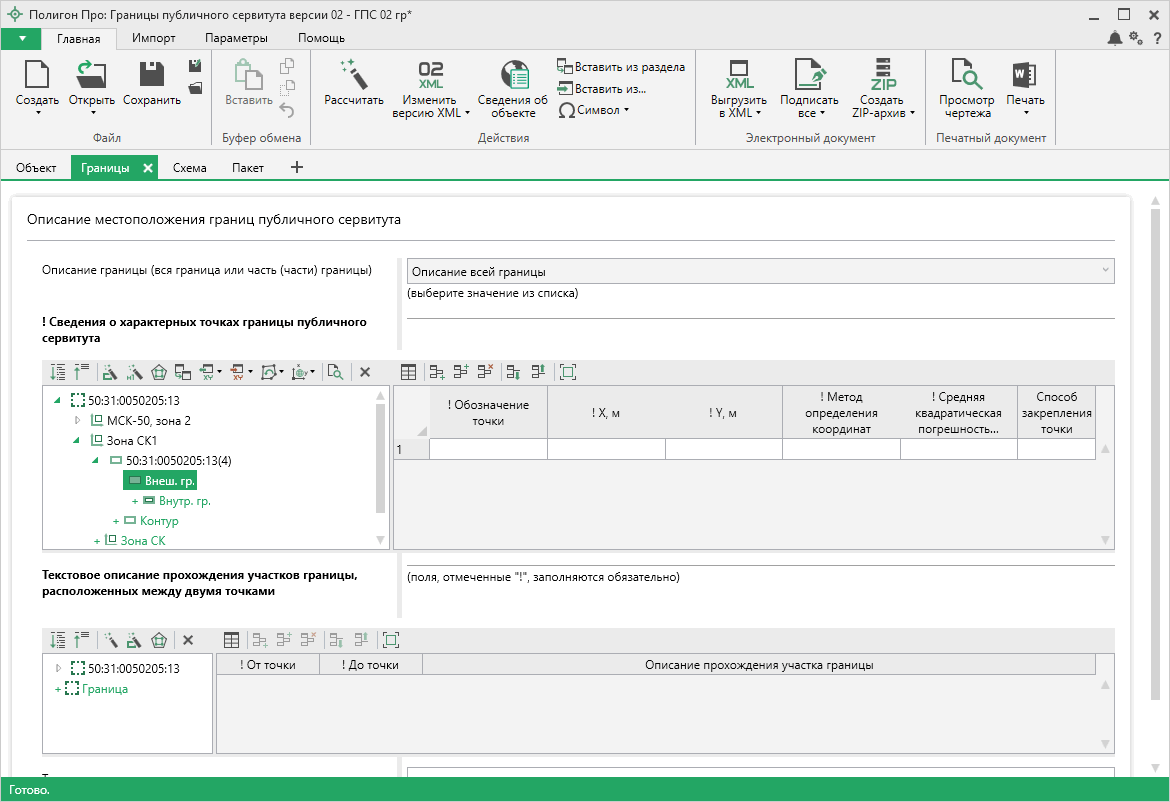
Task: Click table view icon in lower section toolbar
Action: click(x=231, y=640)
